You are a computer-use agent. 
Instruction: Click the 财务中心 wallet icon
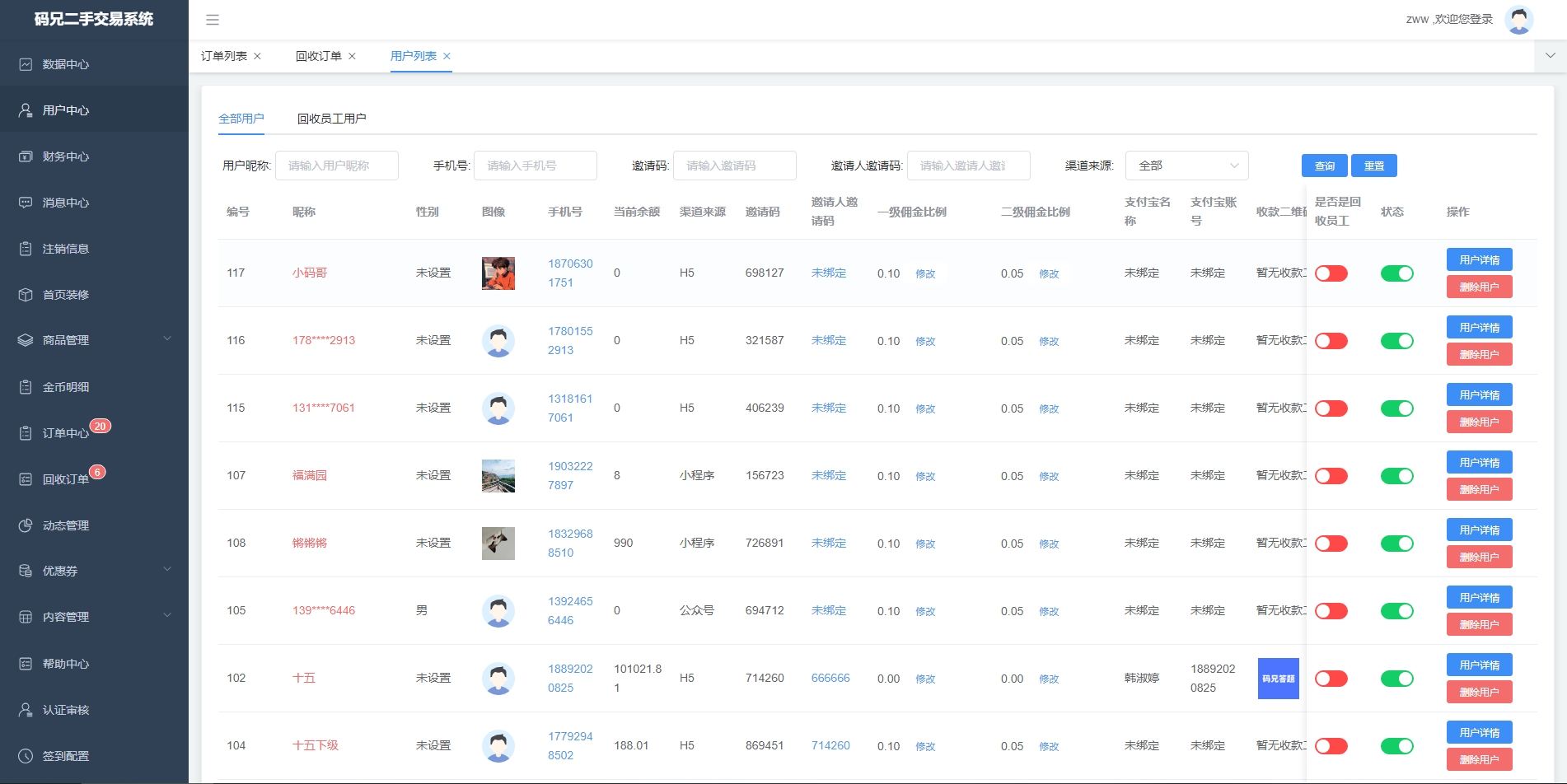pos(26,156)
